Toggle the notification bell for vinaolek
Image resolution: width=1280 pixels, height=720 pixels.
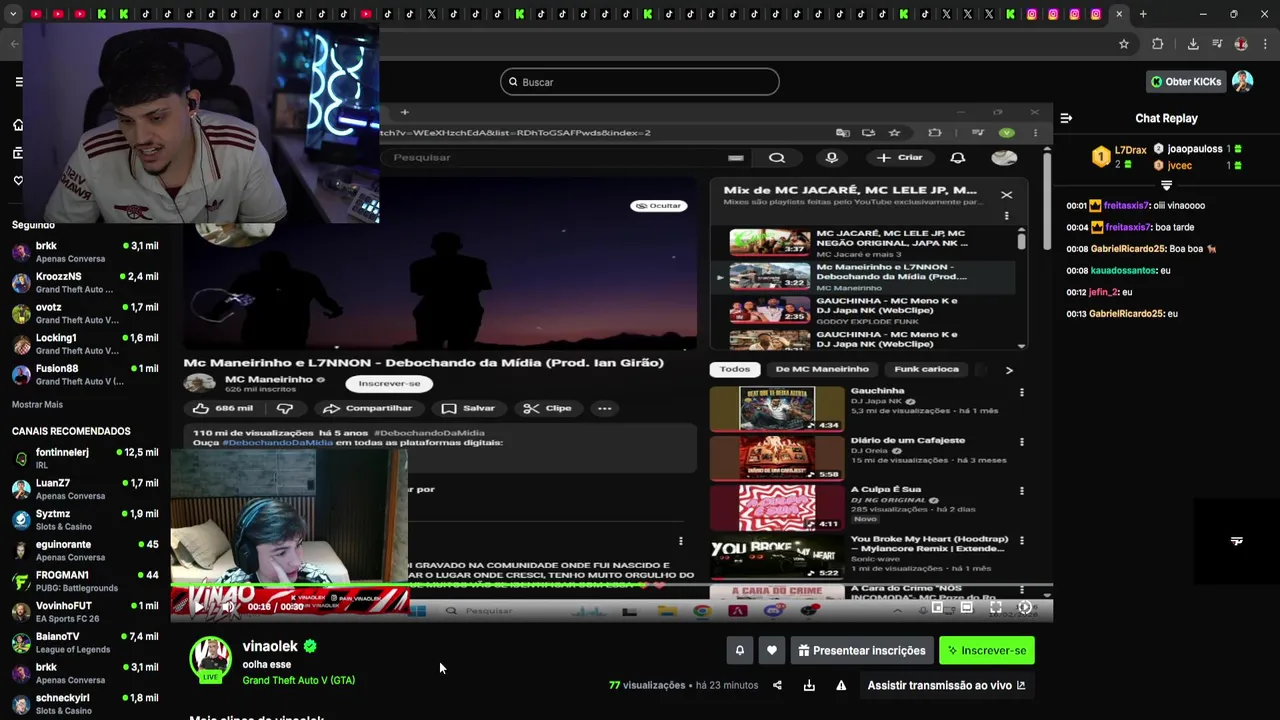740,650
